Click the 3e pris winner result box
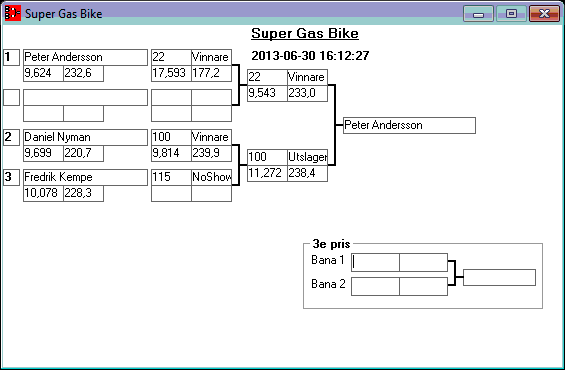The image size is (565, 370). [x=499, y=277]
